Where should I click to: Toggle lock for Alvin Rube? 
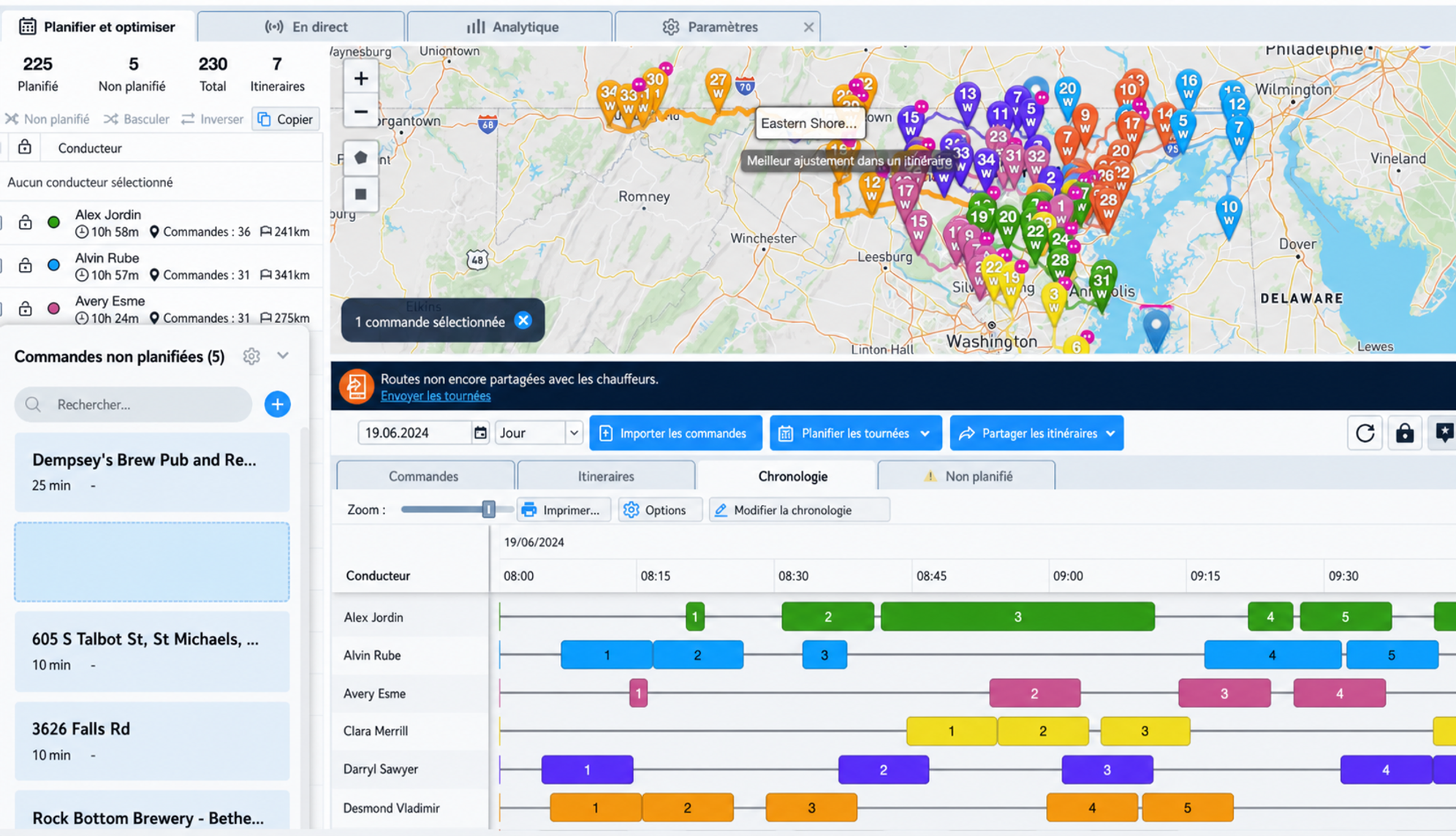(25, 265)
